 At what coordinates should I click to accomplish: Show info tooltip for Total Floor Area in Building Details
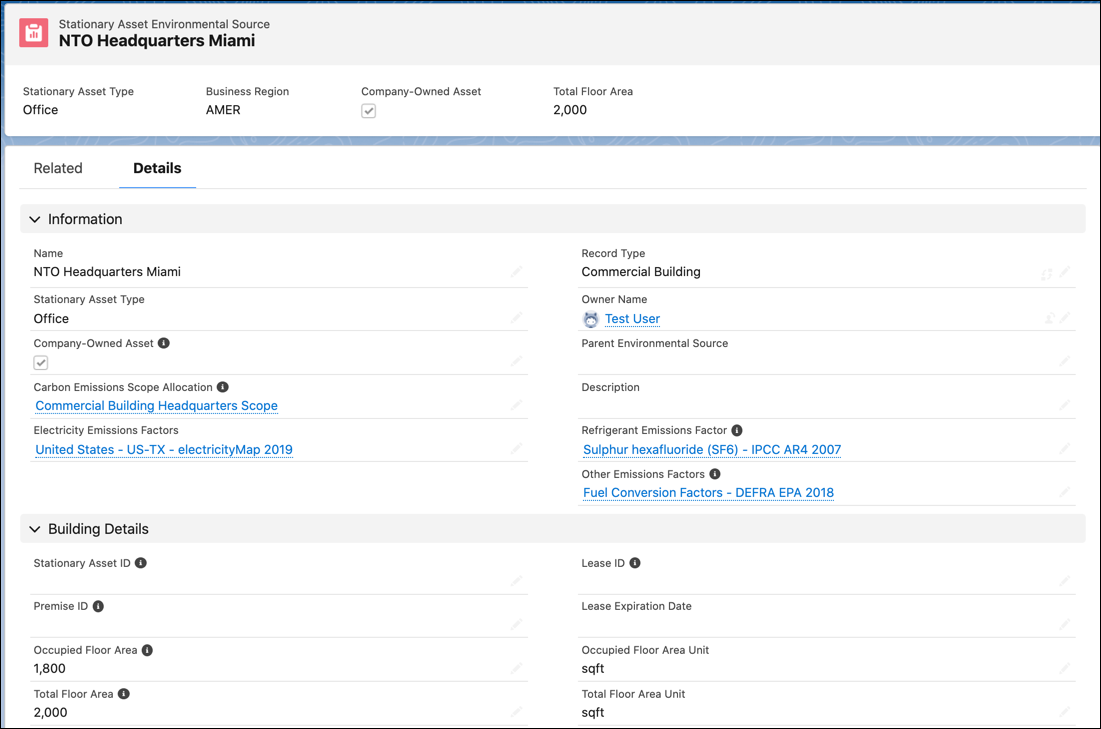click(x=124, y=694)
